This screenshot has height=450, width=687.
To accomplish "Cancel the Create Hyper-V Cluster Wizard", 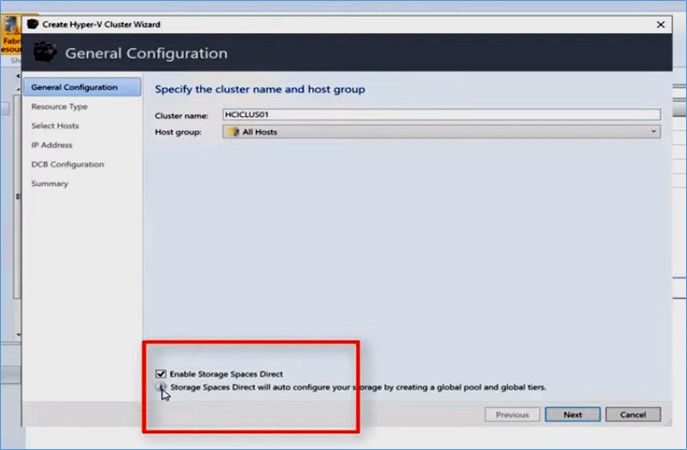I will click(633, 415).
